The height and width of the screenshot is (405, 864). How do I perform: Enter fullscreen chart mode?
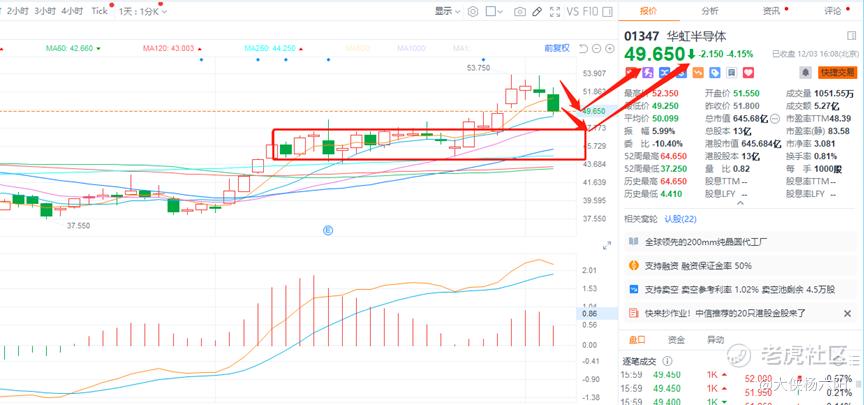click(554, 12)
